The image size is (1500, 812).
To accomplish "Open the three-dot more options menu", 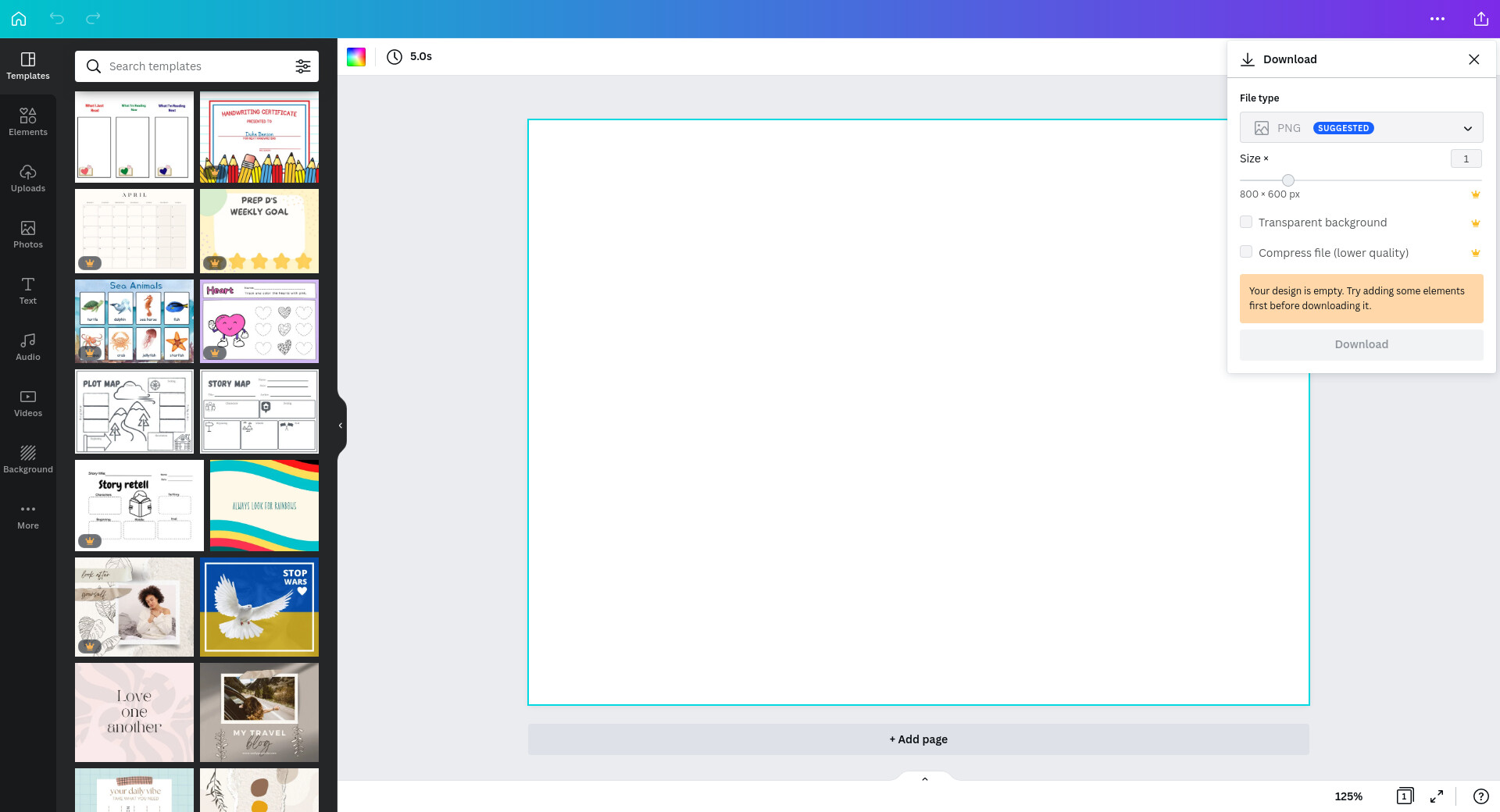I will tap(1437, 19).
